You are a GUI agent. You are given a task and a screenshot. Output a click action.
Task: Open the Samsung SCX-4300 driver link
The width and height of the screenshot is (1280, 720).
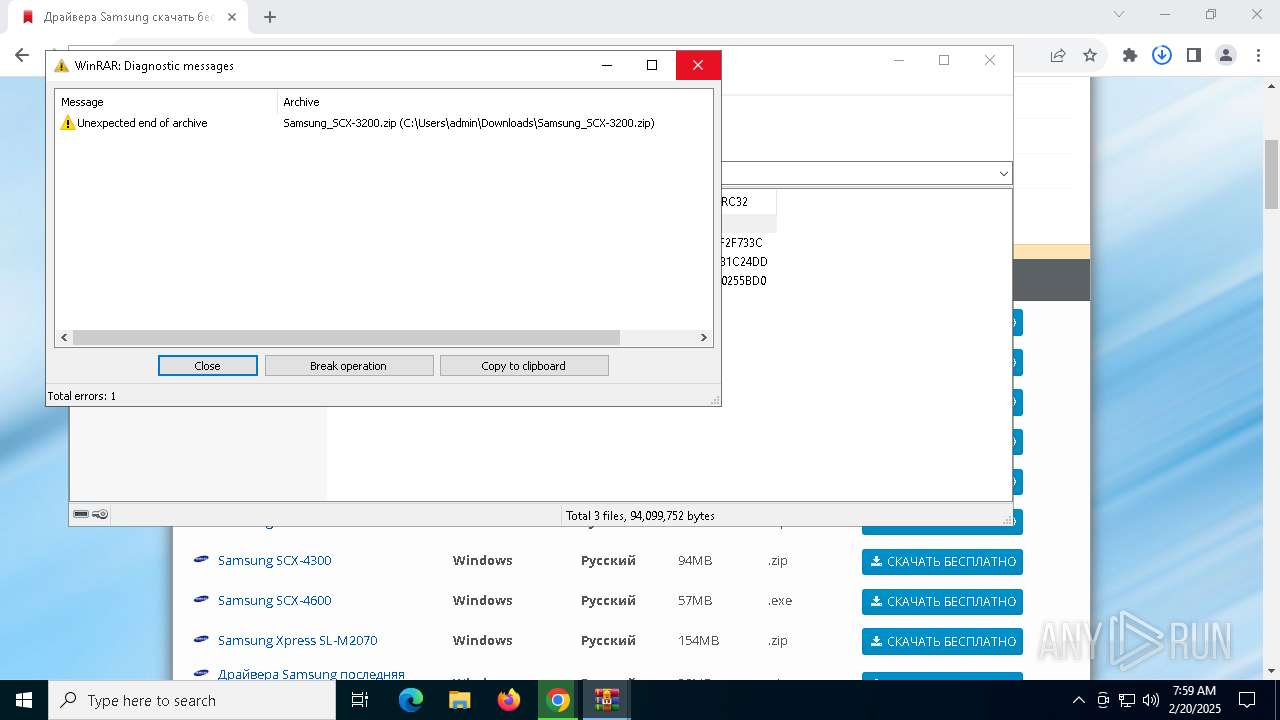pyautogui.click(x=274, y=560)
